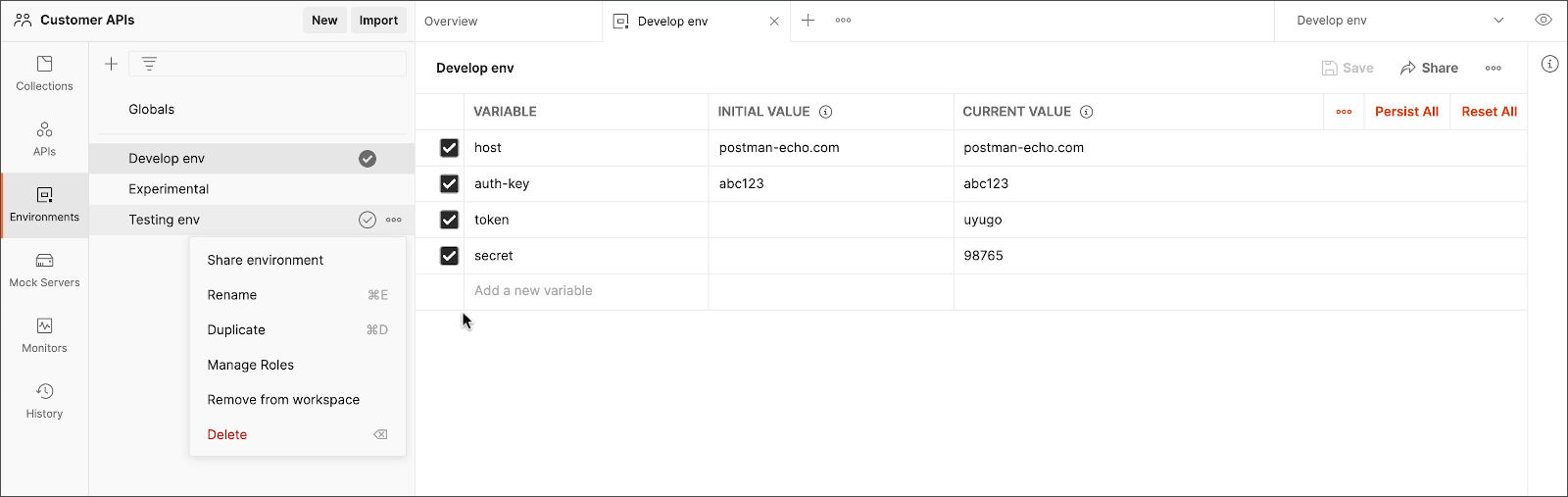
Task: Open the Collections sidebar section
Action: click(44, 74)
